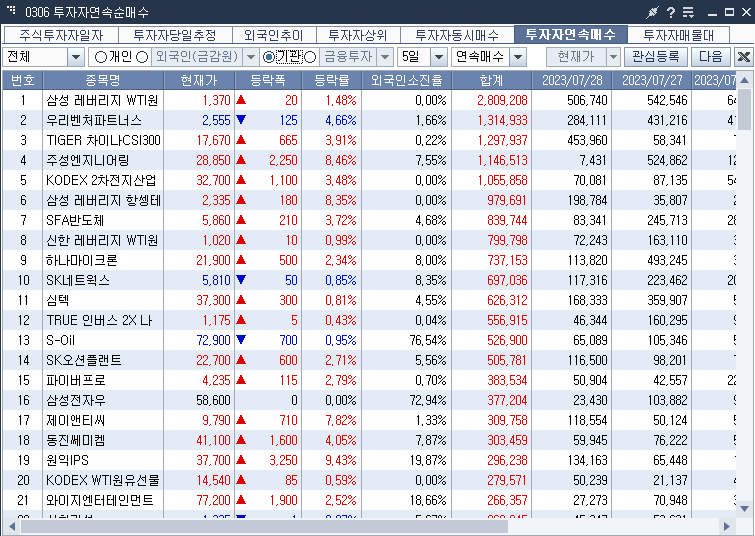
Task: Switch to the 투자자당일추정 tab
Action: pos(175,35)
